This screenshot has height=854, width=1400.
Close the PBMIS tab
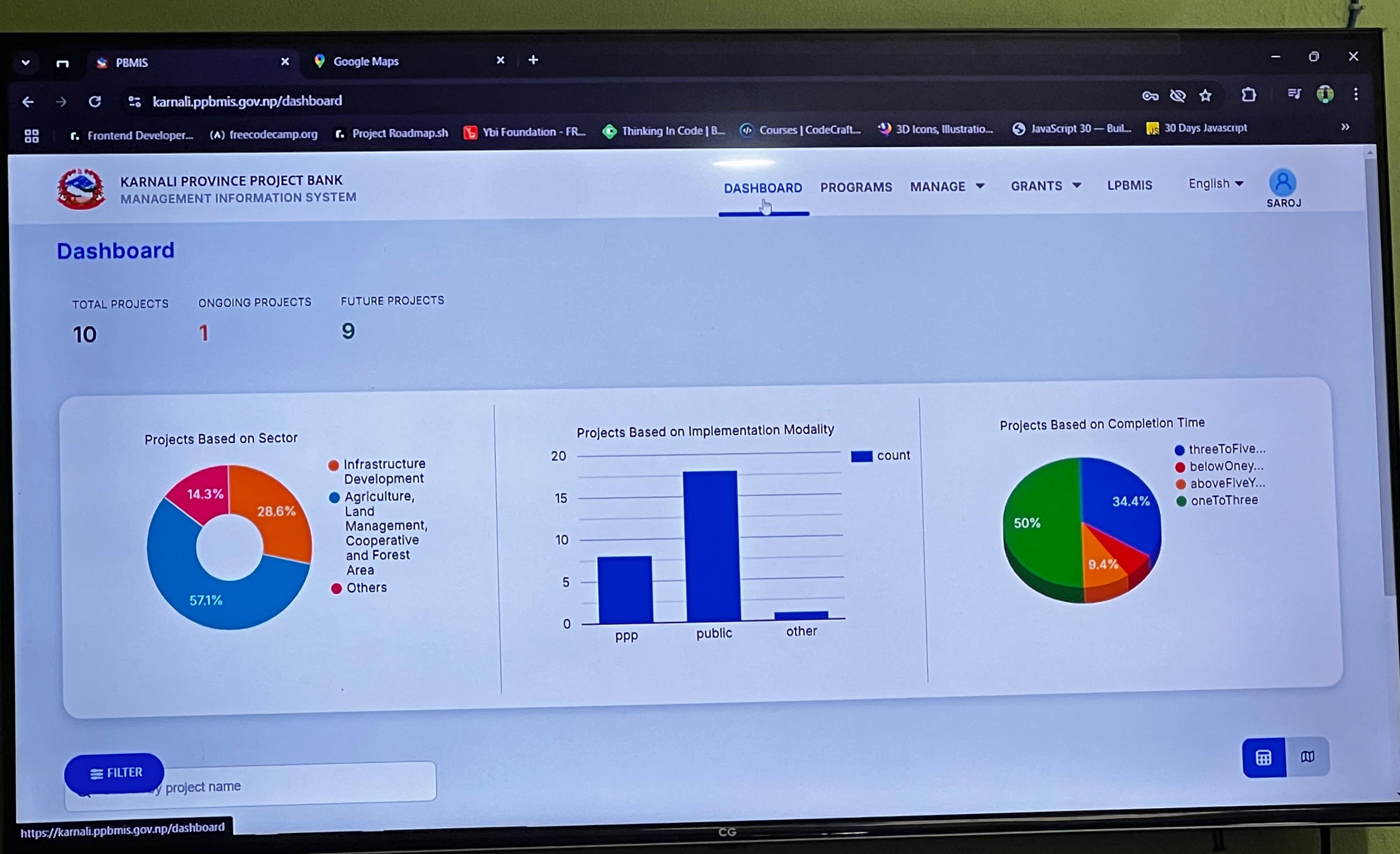285,62
